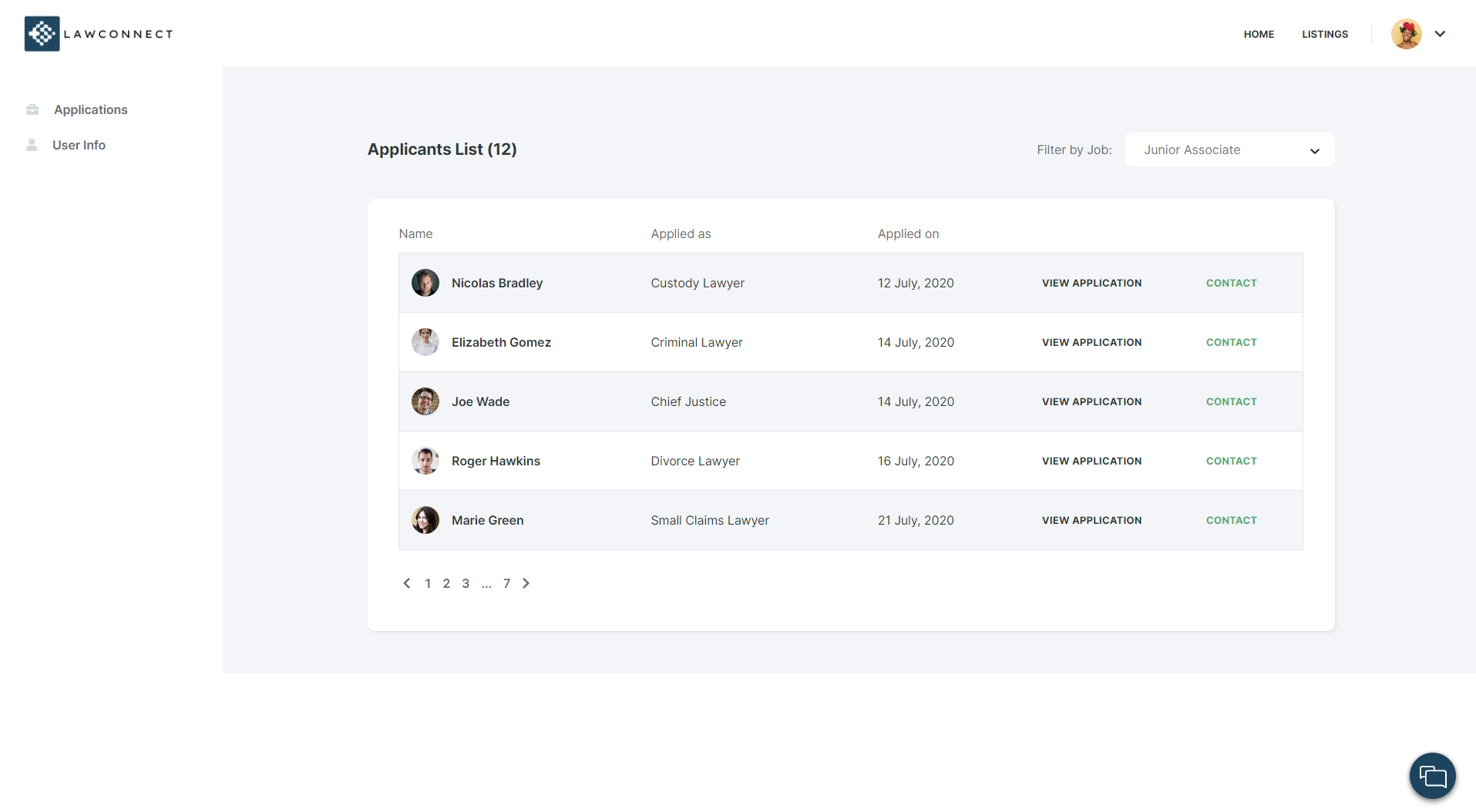
Task: Open the chat widget icon
Action: click(x=1432, y=775)
